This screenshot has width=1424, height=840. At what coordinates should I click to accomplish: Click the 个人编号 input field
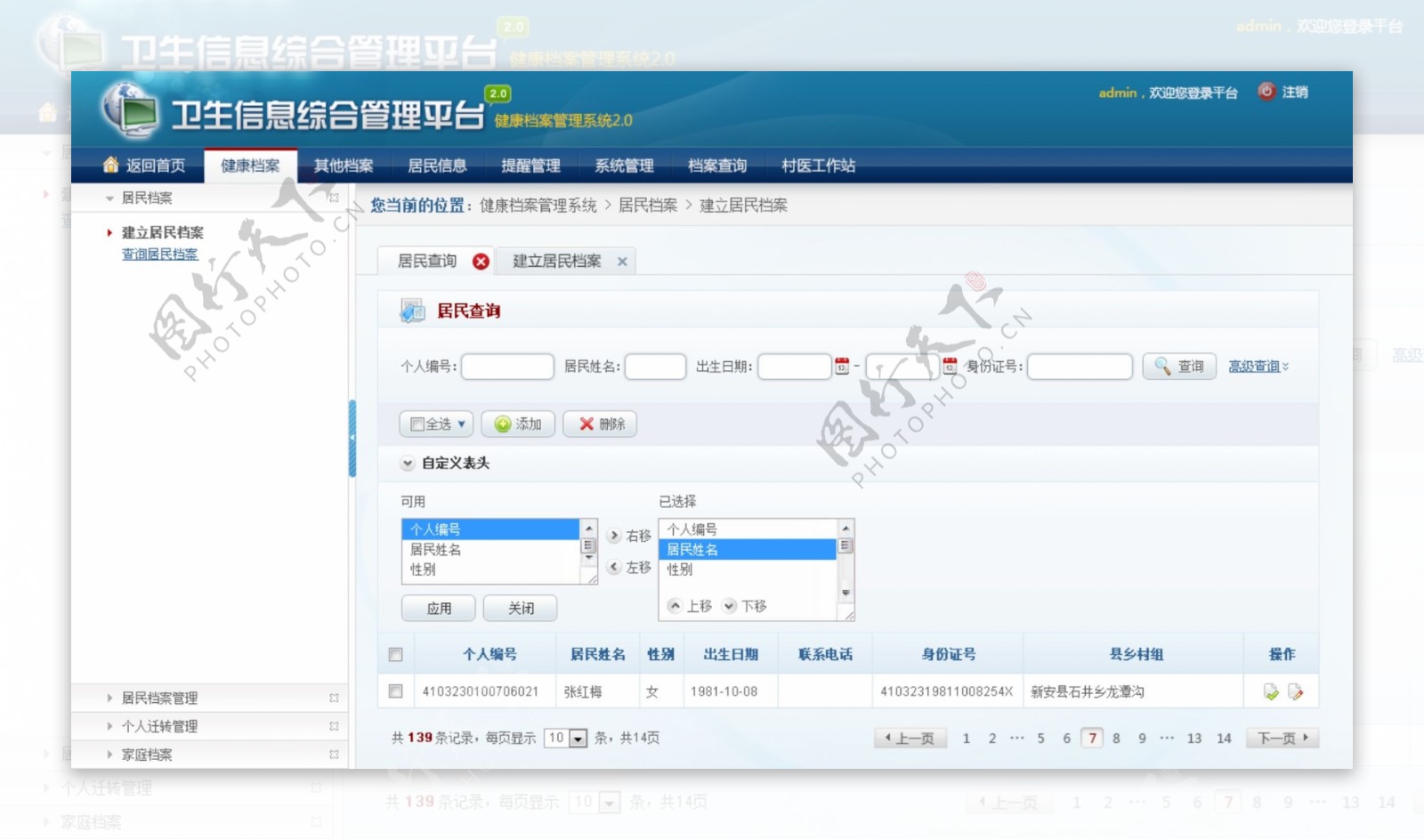(x=507, y=367)
